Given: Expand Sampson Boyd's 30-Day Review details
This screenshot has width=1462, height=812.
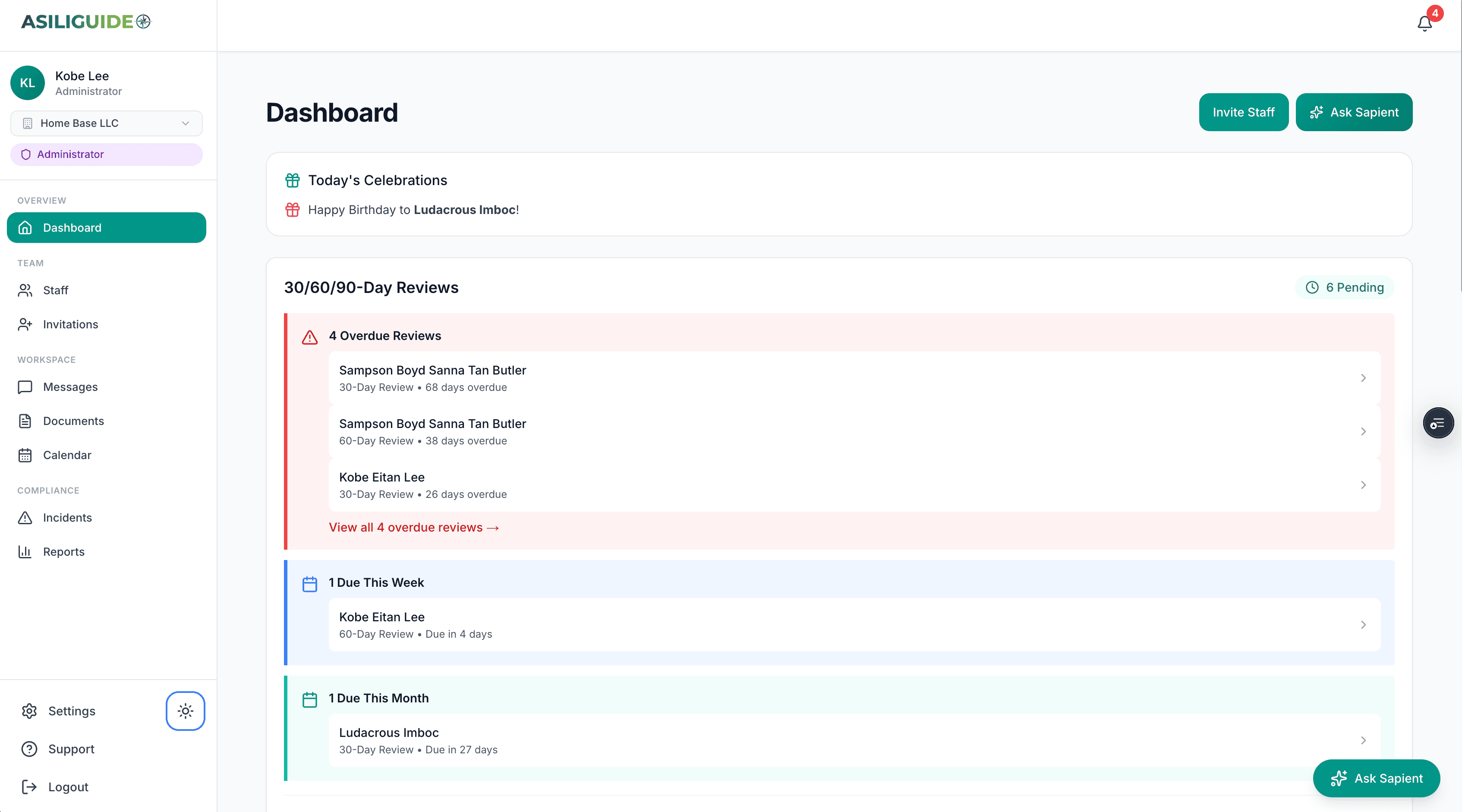Looking at the screenshot, I should point(1364,378).
